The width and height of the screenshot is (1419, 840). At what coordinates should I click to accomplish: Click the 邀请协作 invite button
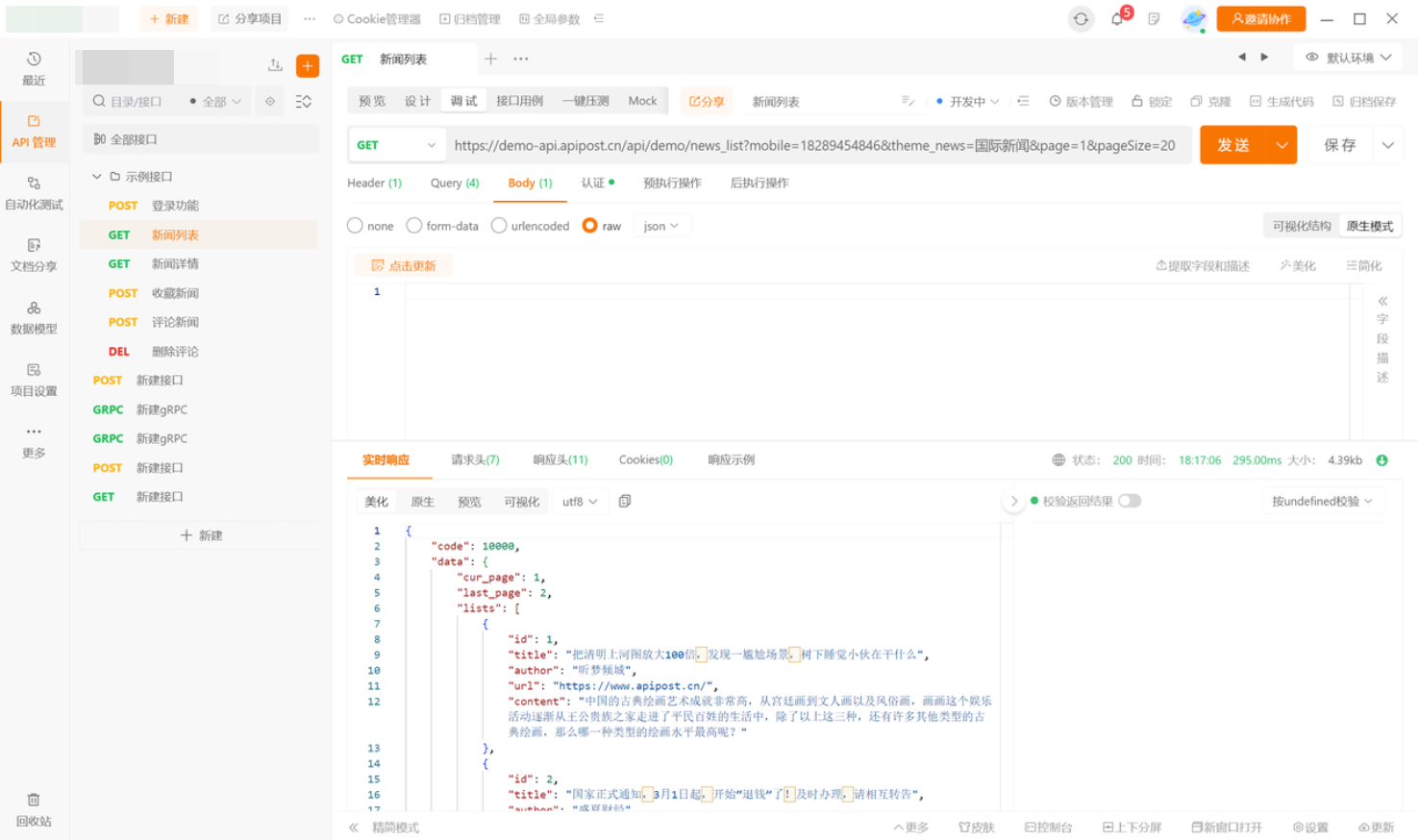click(x=1260, y=18)
